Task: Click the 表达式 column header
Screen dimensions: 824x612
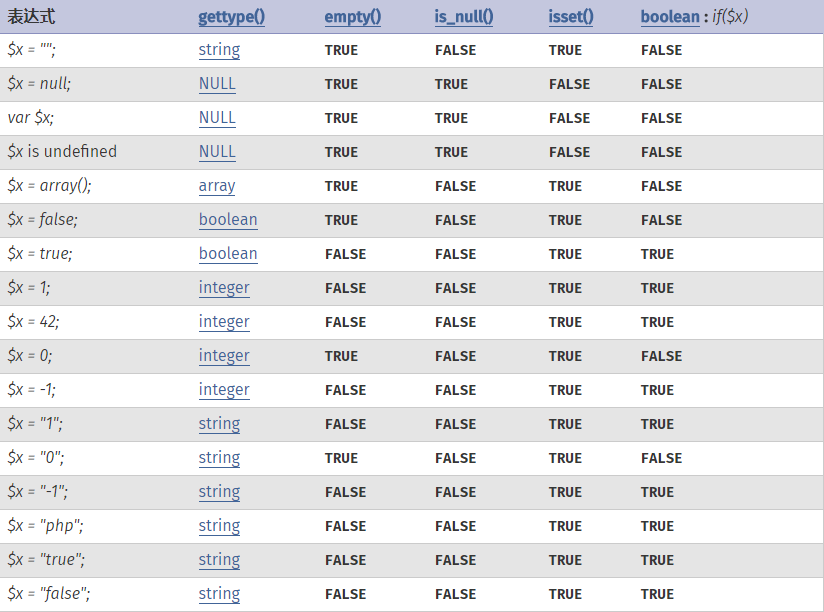Action: point(30,17)
